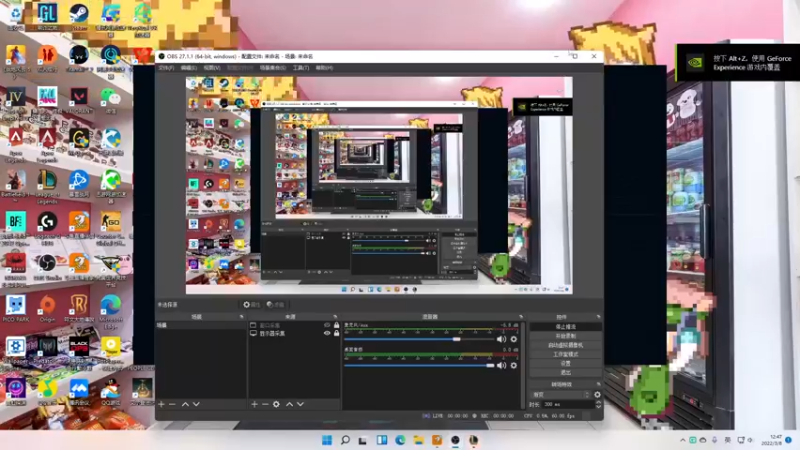Open the 工具 (Tools) menu in OBS
This screenshot has height=450, width=800.
[301, 68]
